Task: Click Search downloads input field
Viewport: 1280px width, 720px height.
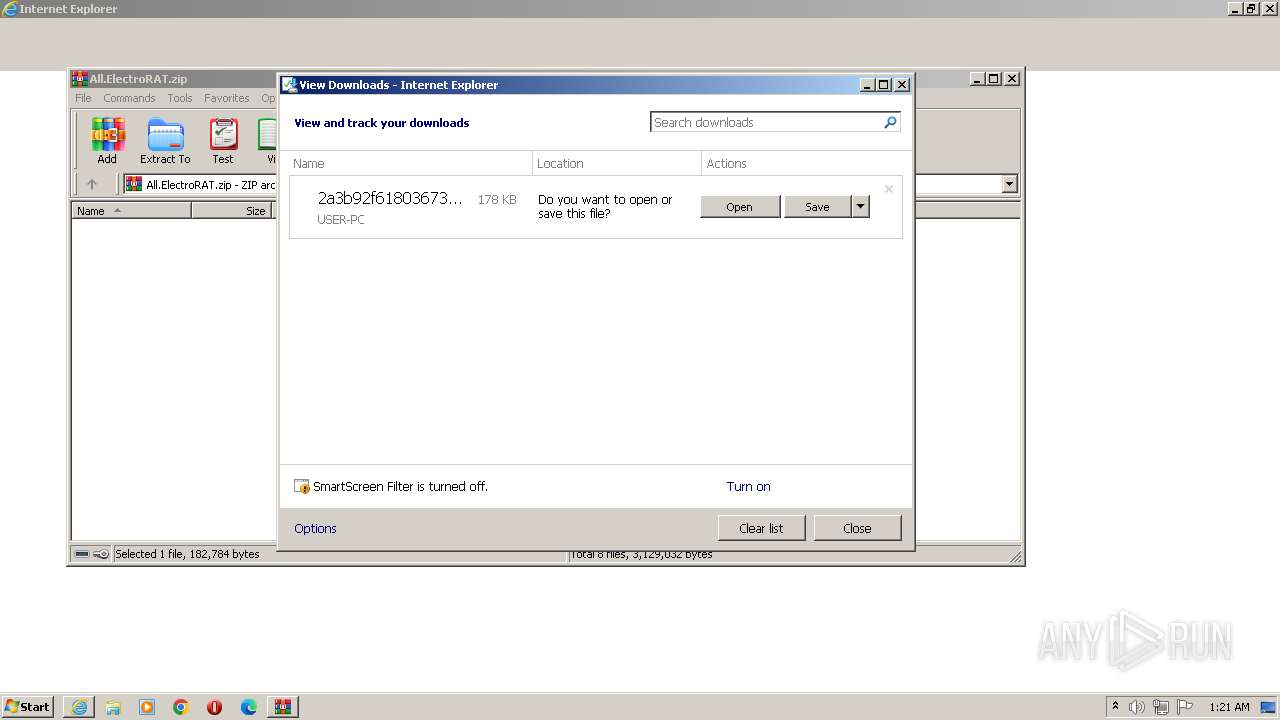Action: point(766,122)
